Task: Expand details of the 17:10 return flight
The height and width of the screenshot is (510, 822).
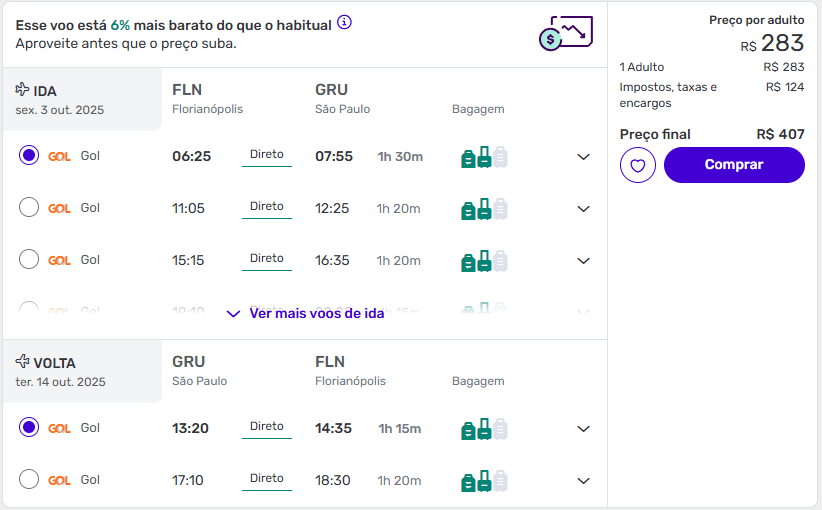Action: [583, 481]
